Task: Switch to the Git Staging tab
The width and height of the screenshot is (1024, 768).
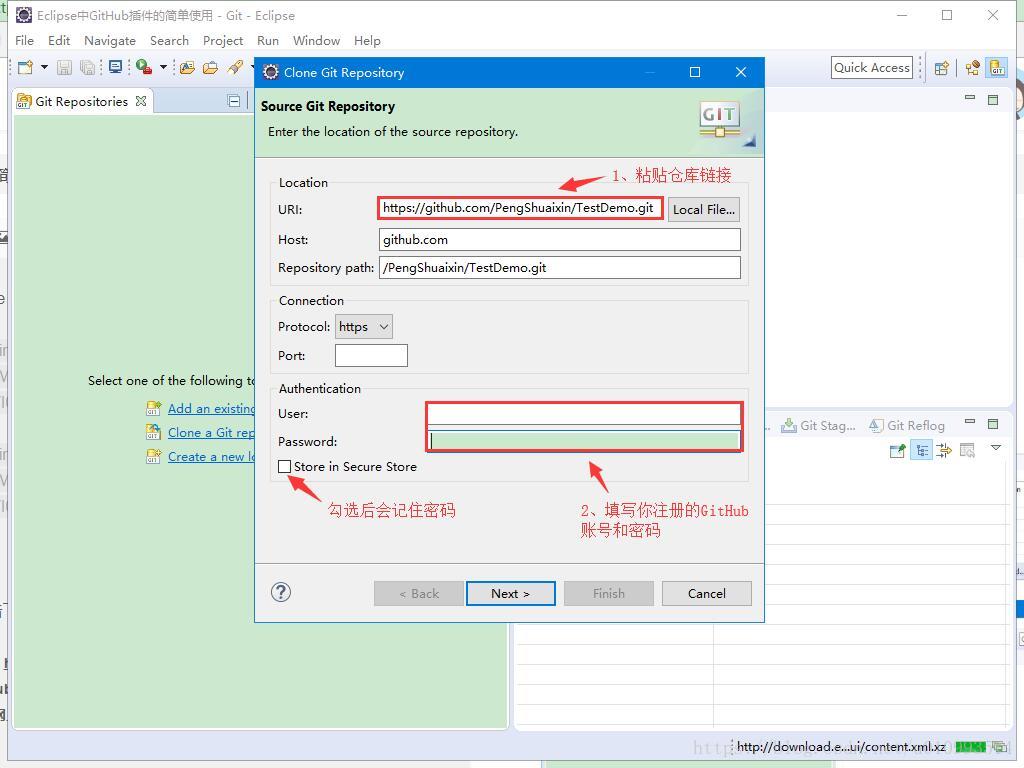Action: click(x=818, y=426)
